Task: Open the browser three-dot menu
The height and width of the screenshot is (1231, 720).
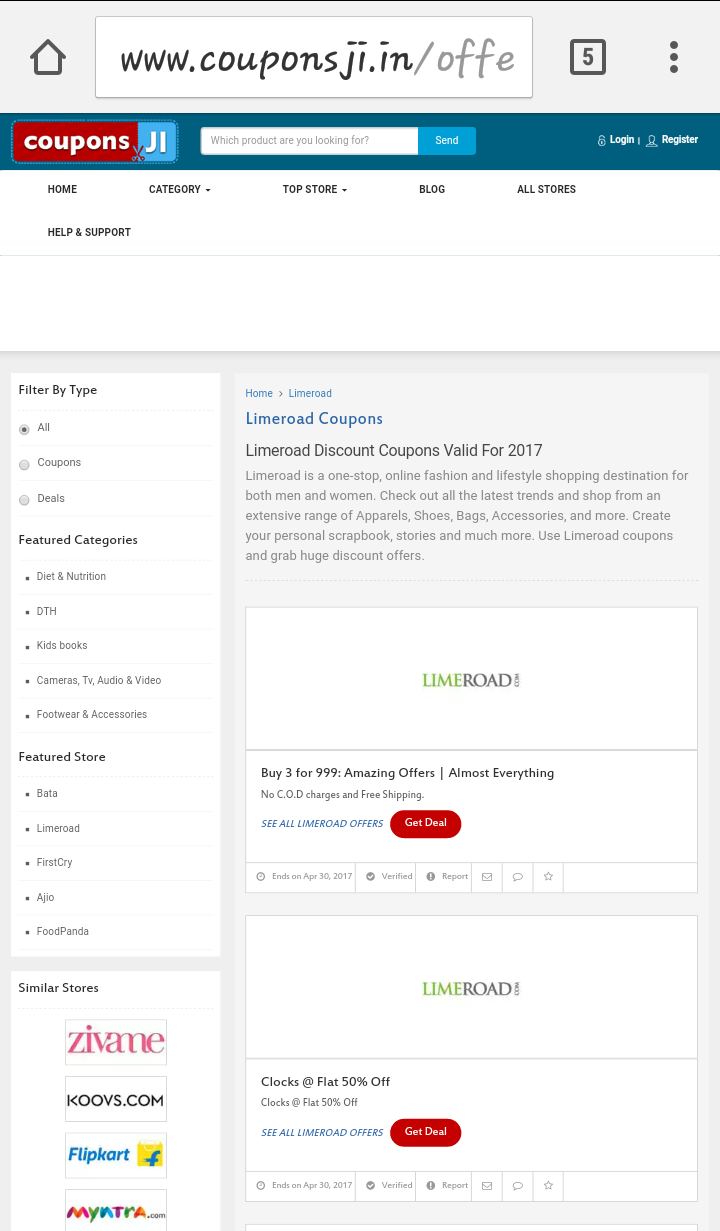Action: 674,57
